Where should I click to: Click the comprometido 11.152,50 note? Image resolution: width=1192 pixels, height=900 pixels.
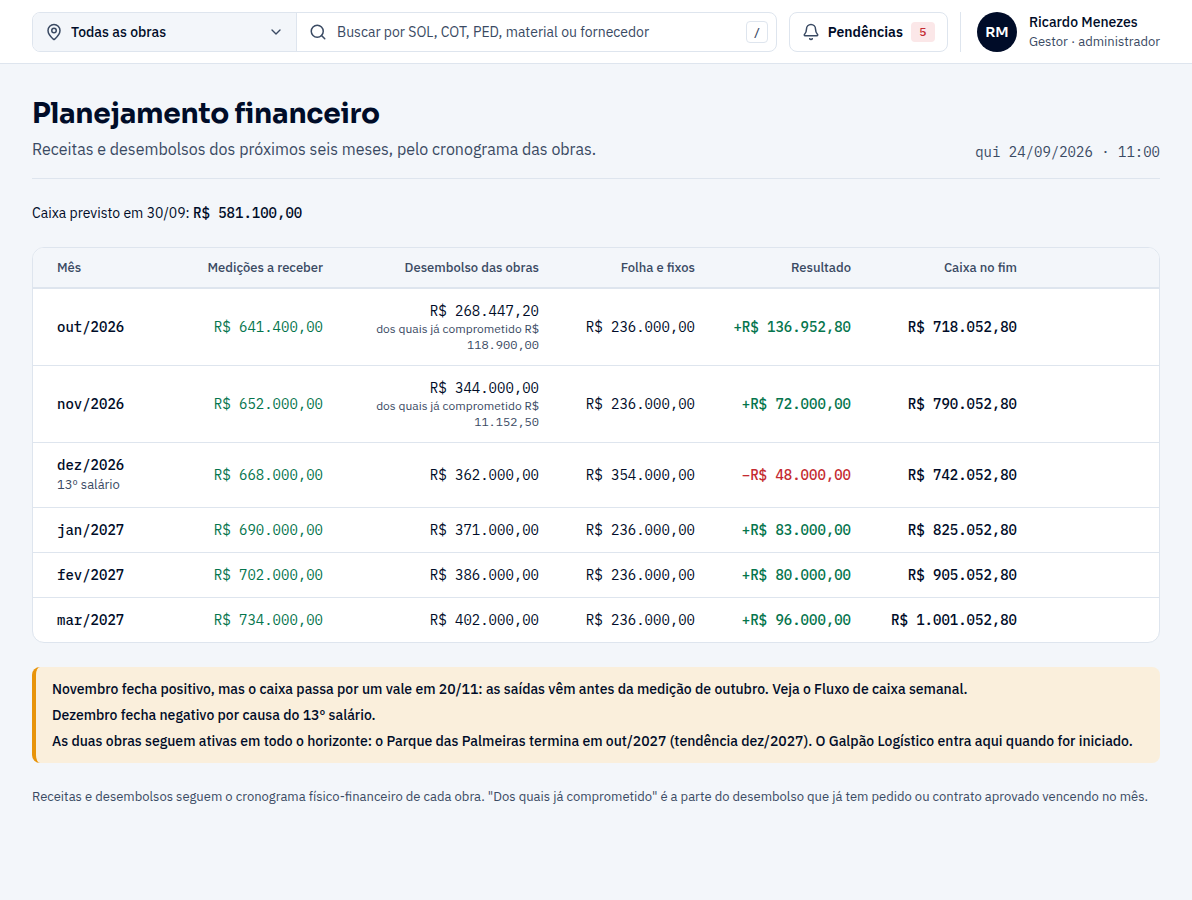tap(458, 414)
